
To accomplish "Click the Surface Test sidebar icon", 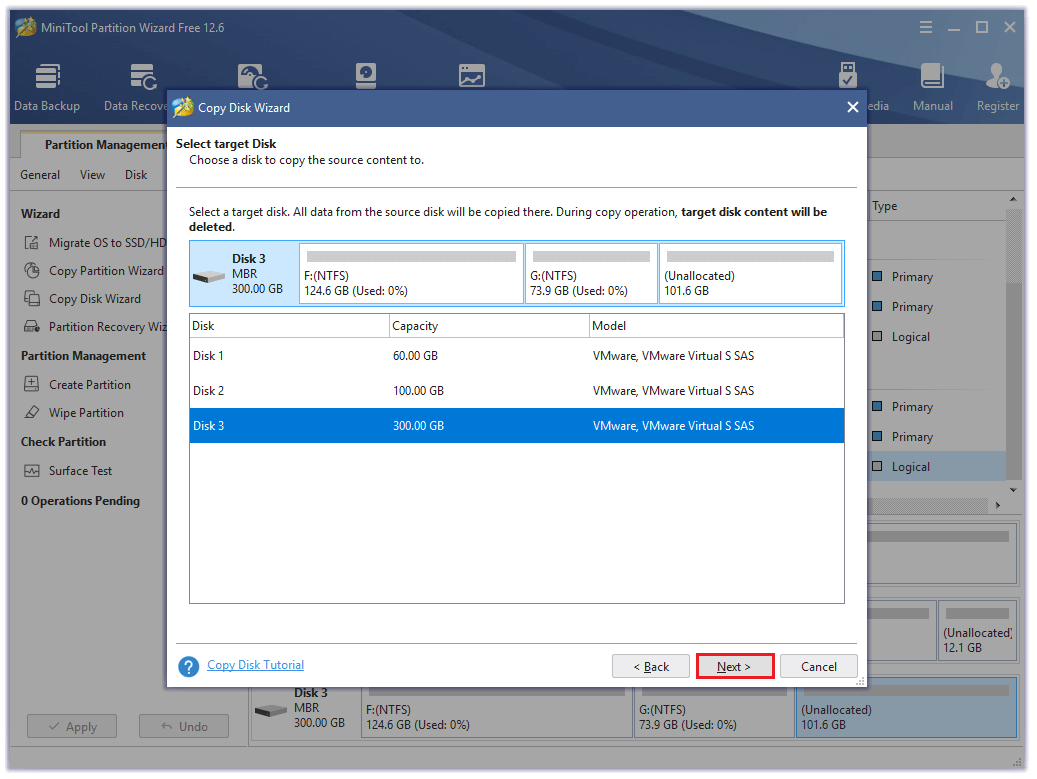I will point(31,470).
